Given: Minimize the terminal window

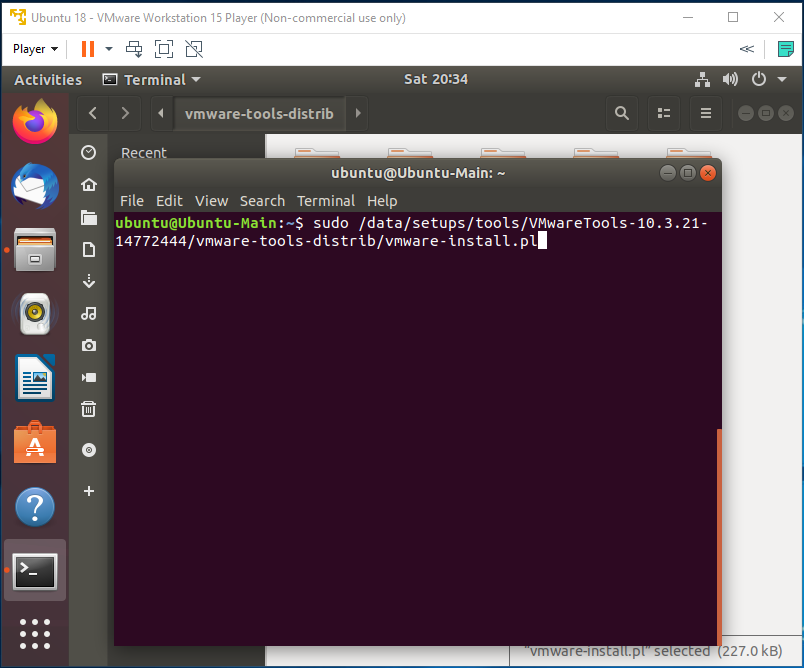Looking at the screenshot, I should click(668, 173).
